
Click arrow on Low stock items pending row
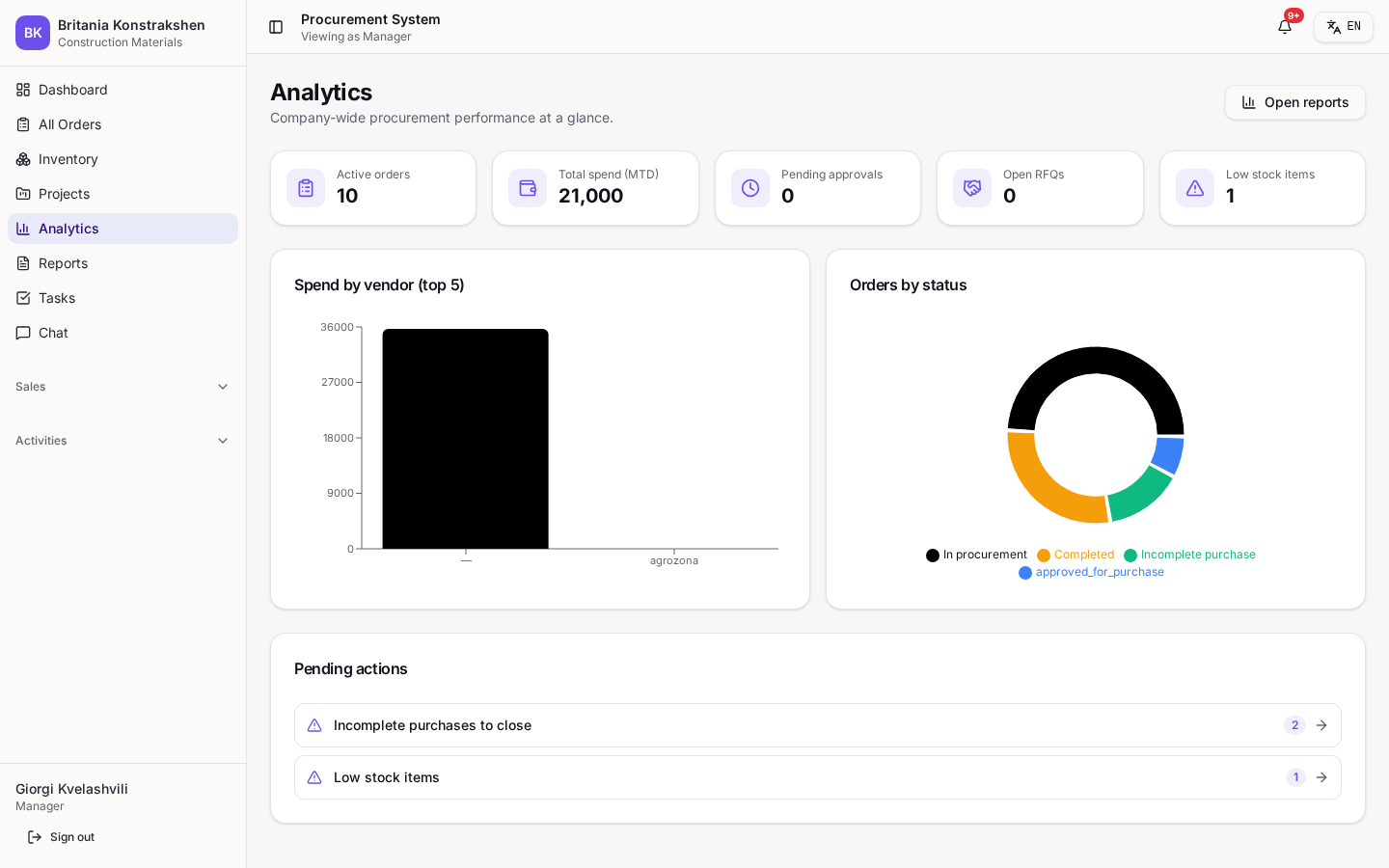pos(1321,777)
